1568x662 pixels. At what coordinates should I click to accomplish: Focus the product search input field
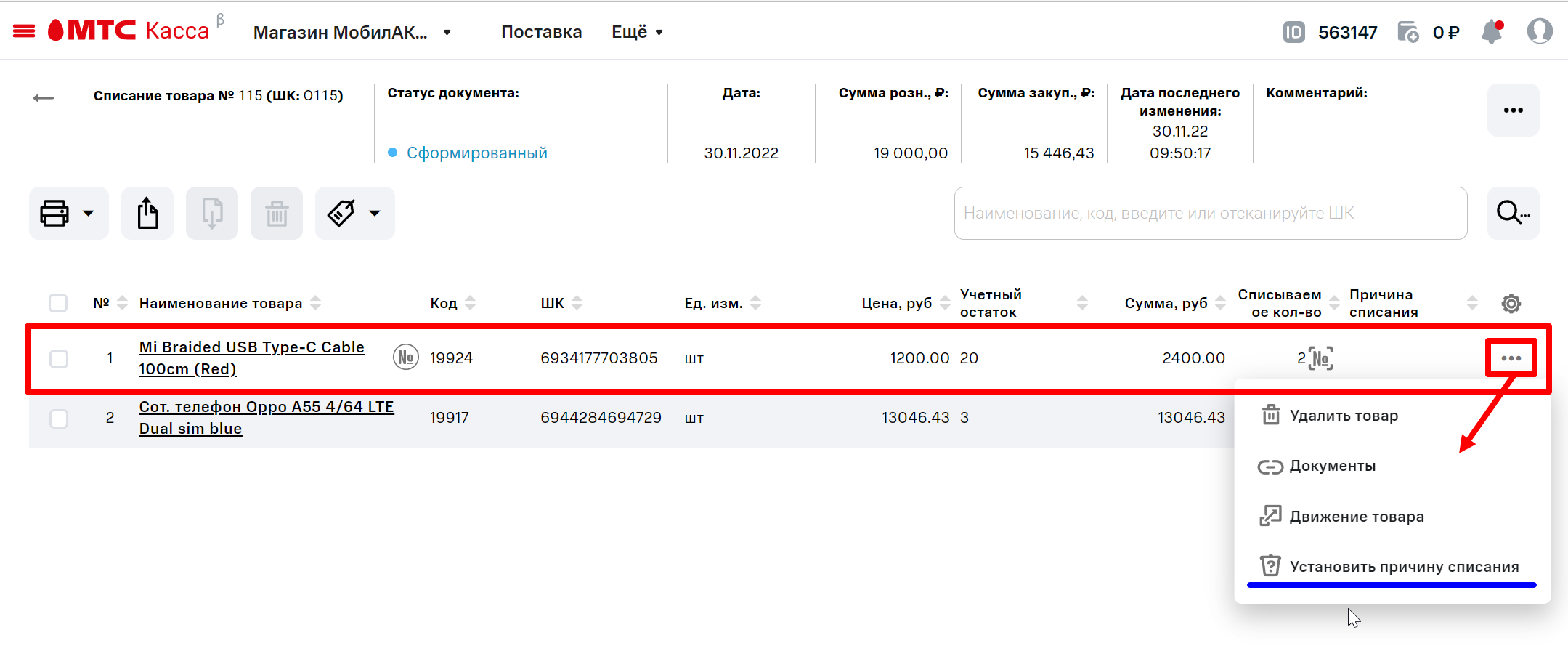point(1211,213)
